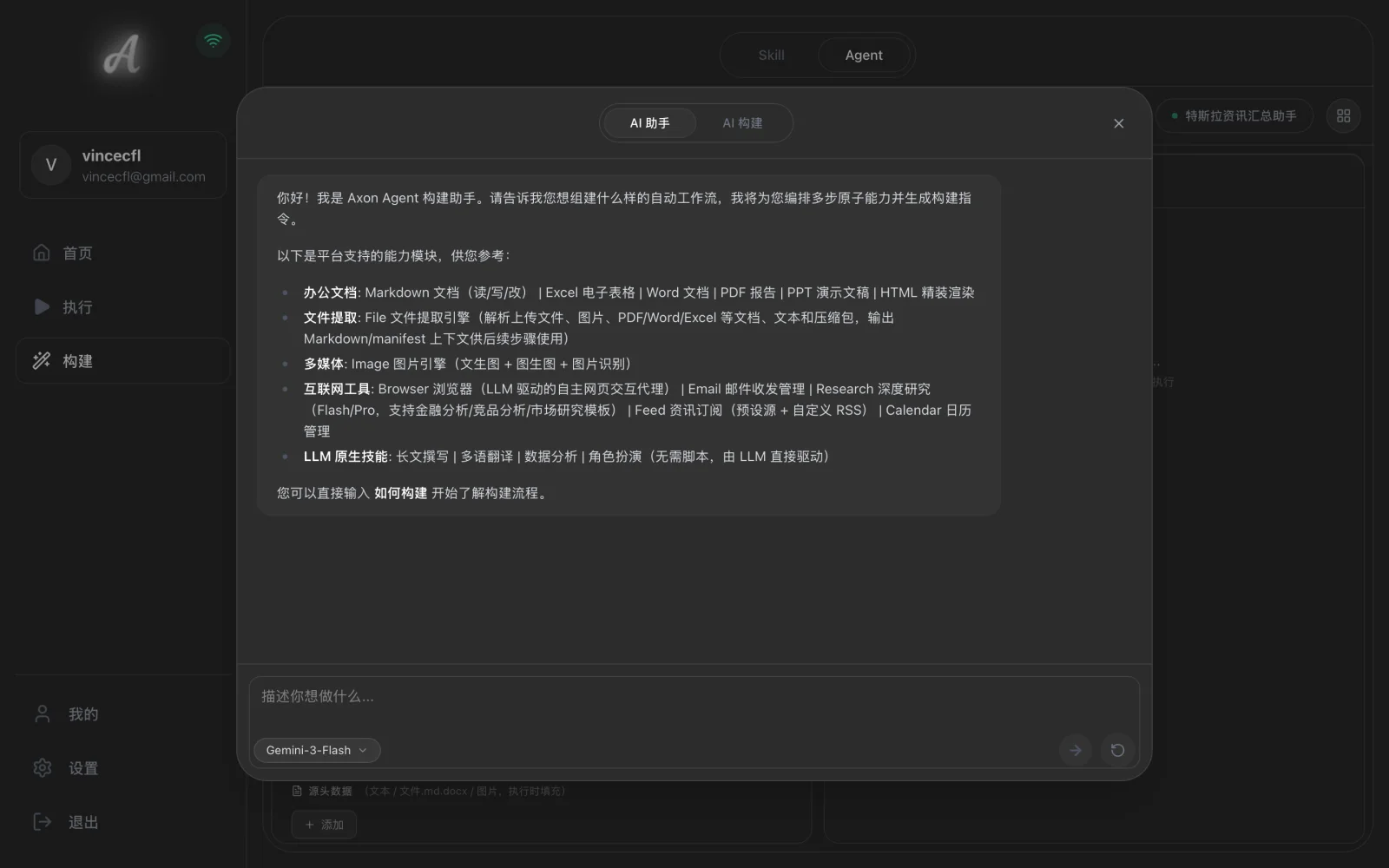Go to the 执行 execute section
Viewport: 1389px width, 868px height.
coord(123,306)
